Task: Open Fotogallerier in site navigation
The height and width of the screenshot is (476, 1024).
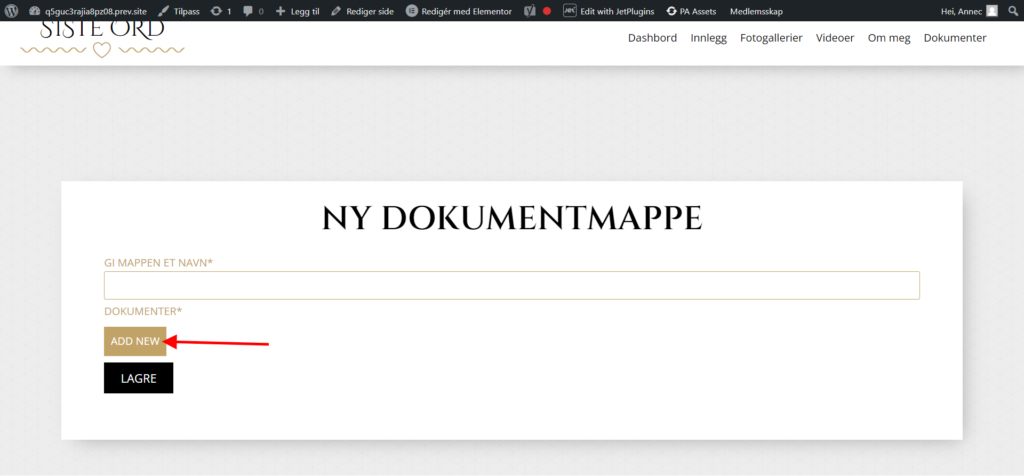Action: [x=771, y=38]
